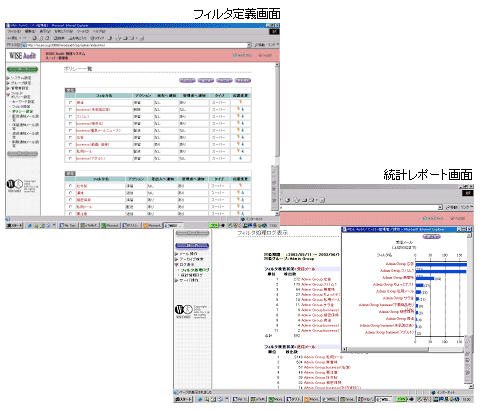This screenshot has height=410, width=480.
Task: Click the Print icon in the report window toolbar
Action: click(304, 200)
